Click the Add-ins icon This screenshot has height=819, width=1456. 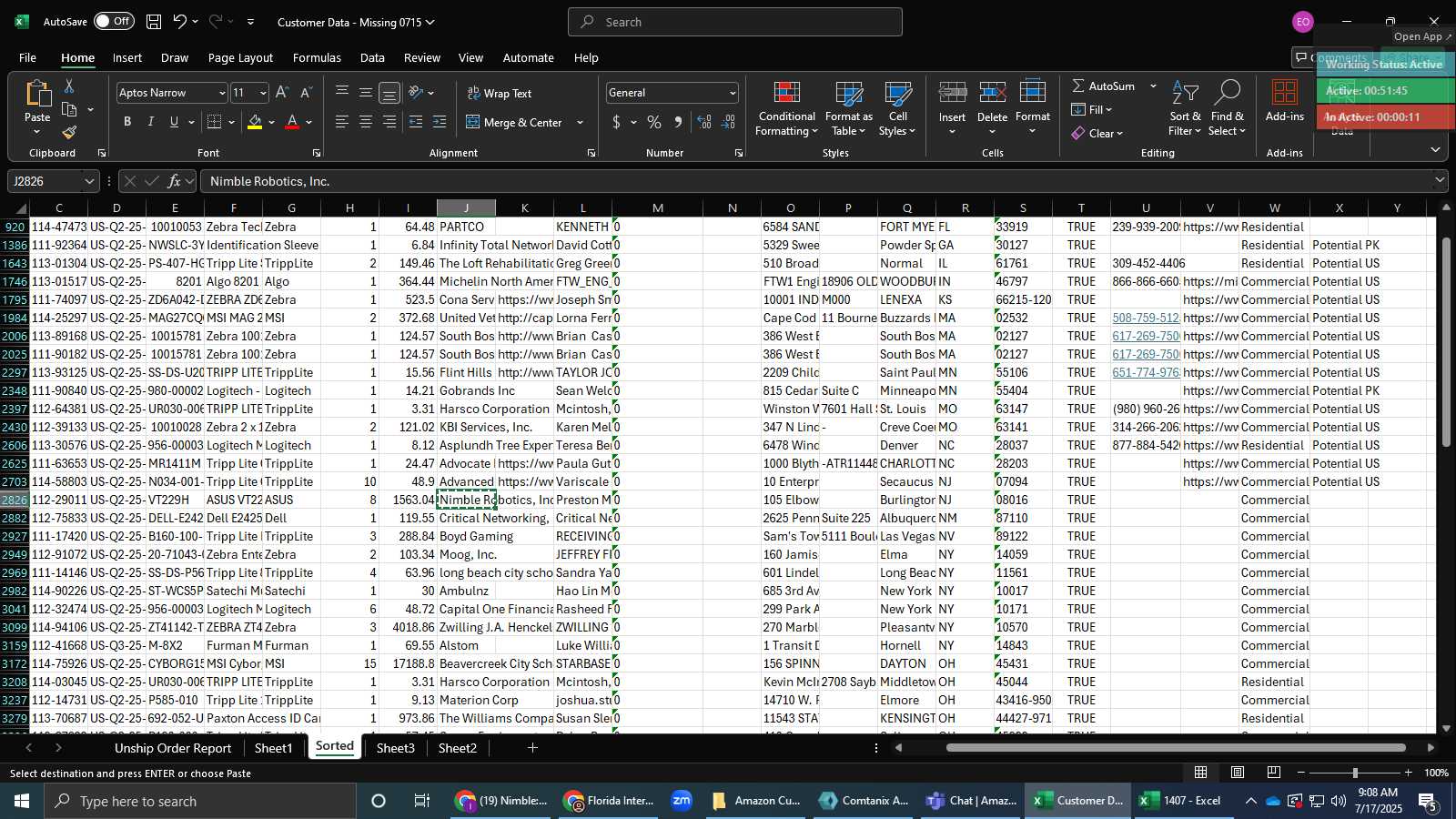pos(1285,101)
